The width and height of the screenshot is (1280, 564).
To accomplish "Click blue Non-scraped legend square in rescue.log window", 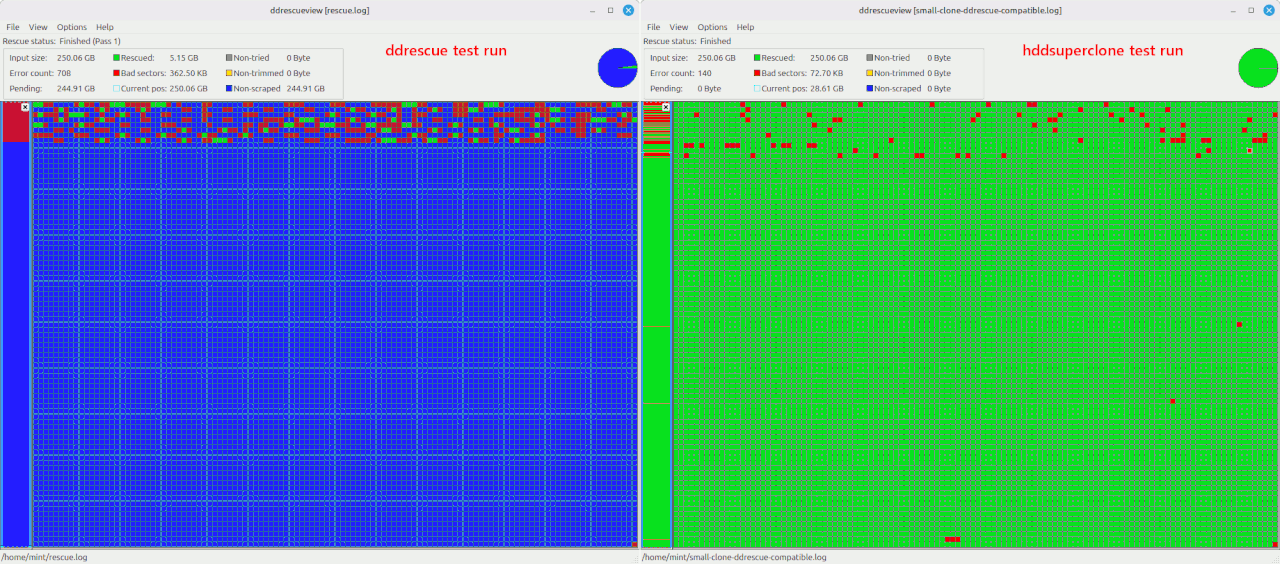I will pos(229,88).
